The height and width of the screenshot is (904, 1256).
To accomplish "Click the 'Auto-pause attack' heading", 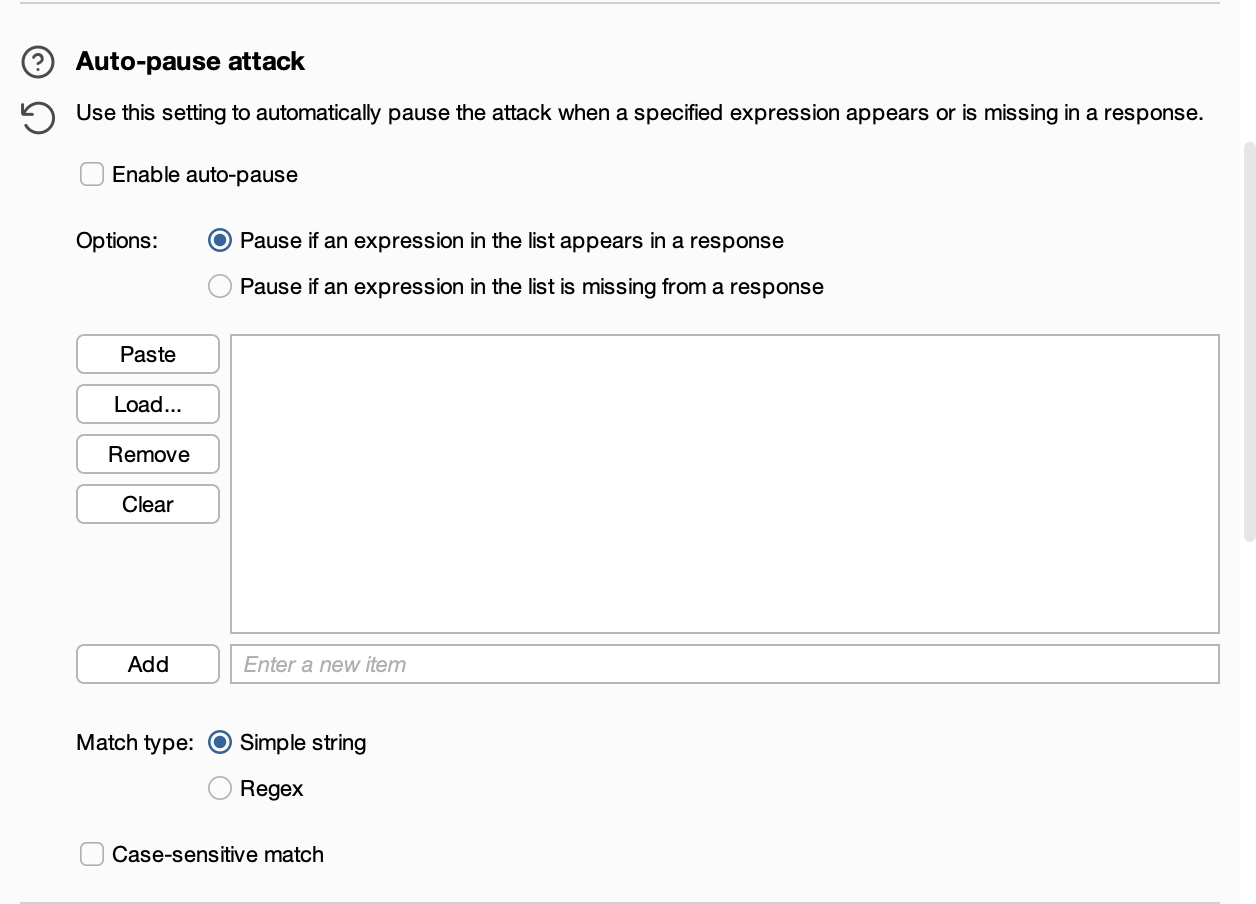I will (190, 62).
